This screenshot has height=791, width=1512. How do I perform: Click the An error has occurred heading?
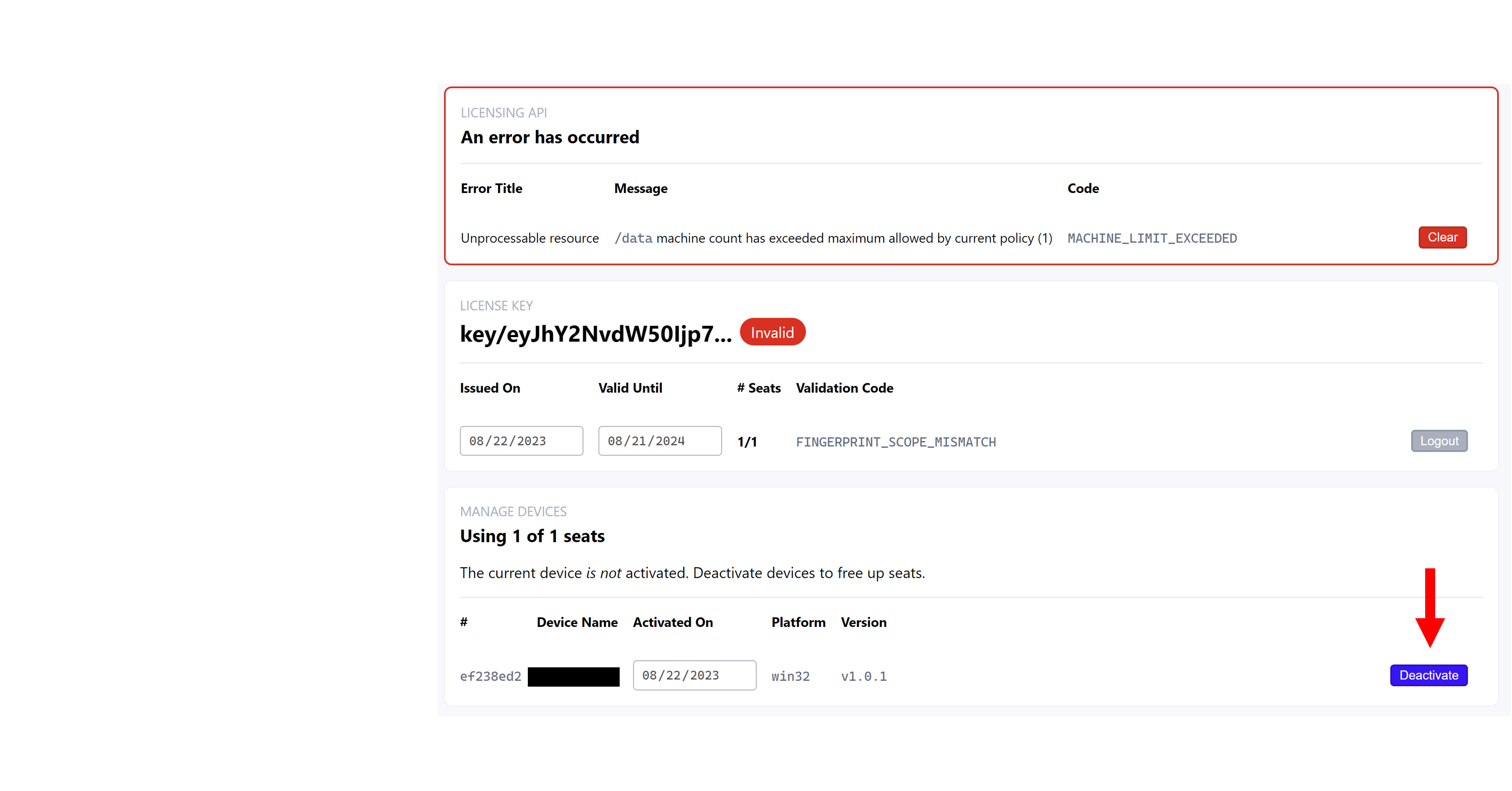point(549,137)
